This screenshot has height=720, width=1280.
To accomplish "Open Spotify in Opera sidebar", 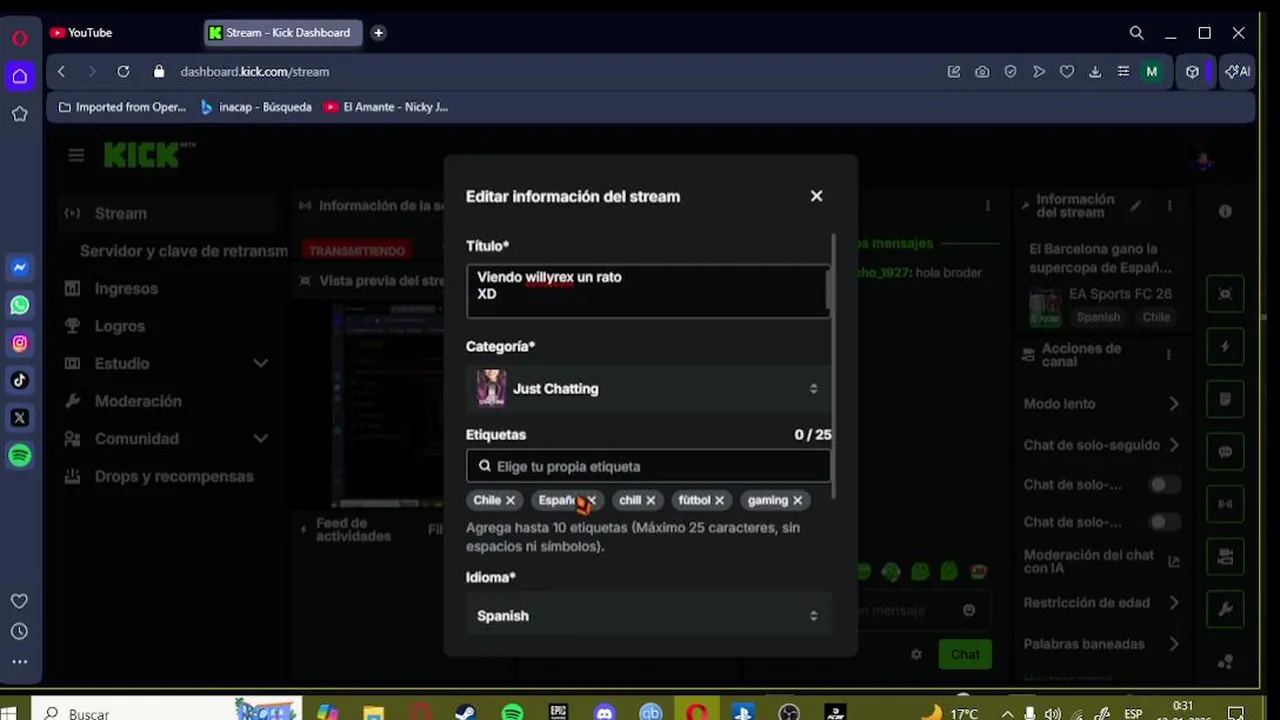I will pos(19,456).
